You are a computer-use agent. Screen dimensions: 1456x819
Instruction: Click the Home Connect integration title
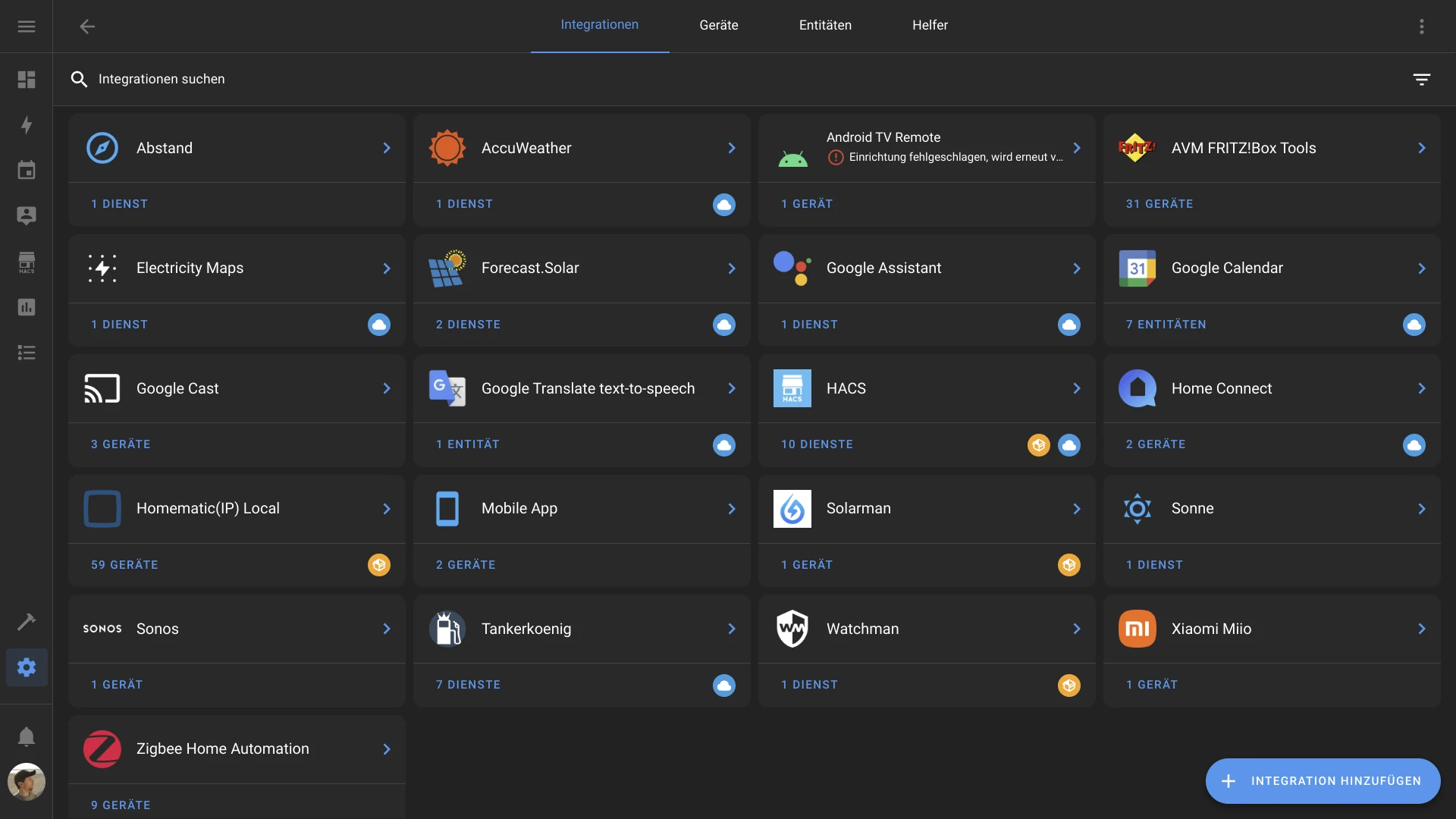(1222, 388)
